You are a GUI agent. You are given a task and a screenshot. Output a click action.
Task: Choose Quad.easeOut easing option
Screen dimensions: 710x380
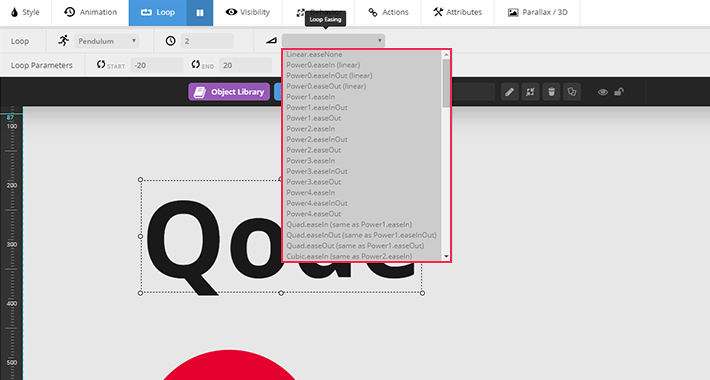point(355,245)
